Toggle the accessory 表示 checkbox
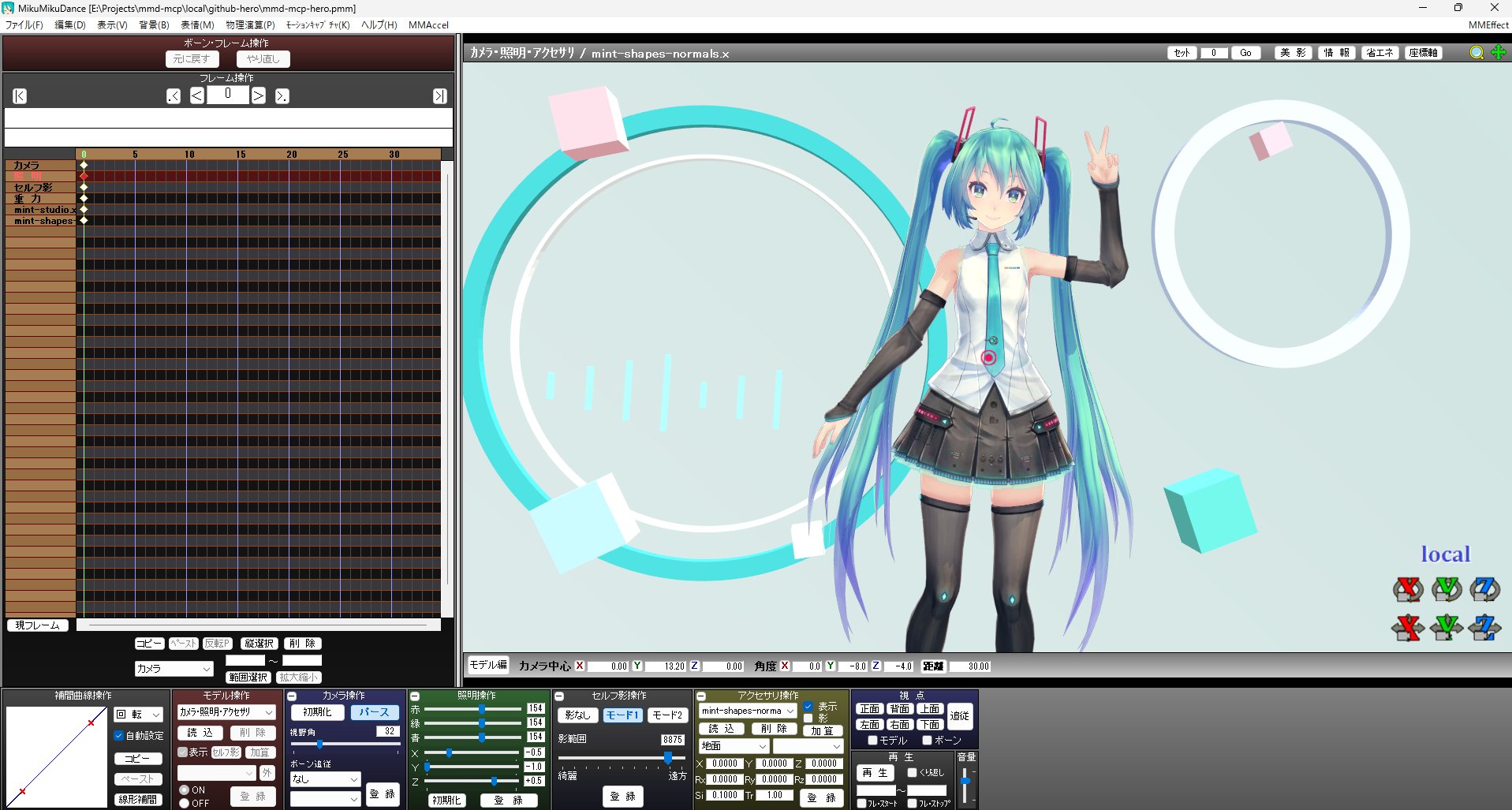 (808, 707)
